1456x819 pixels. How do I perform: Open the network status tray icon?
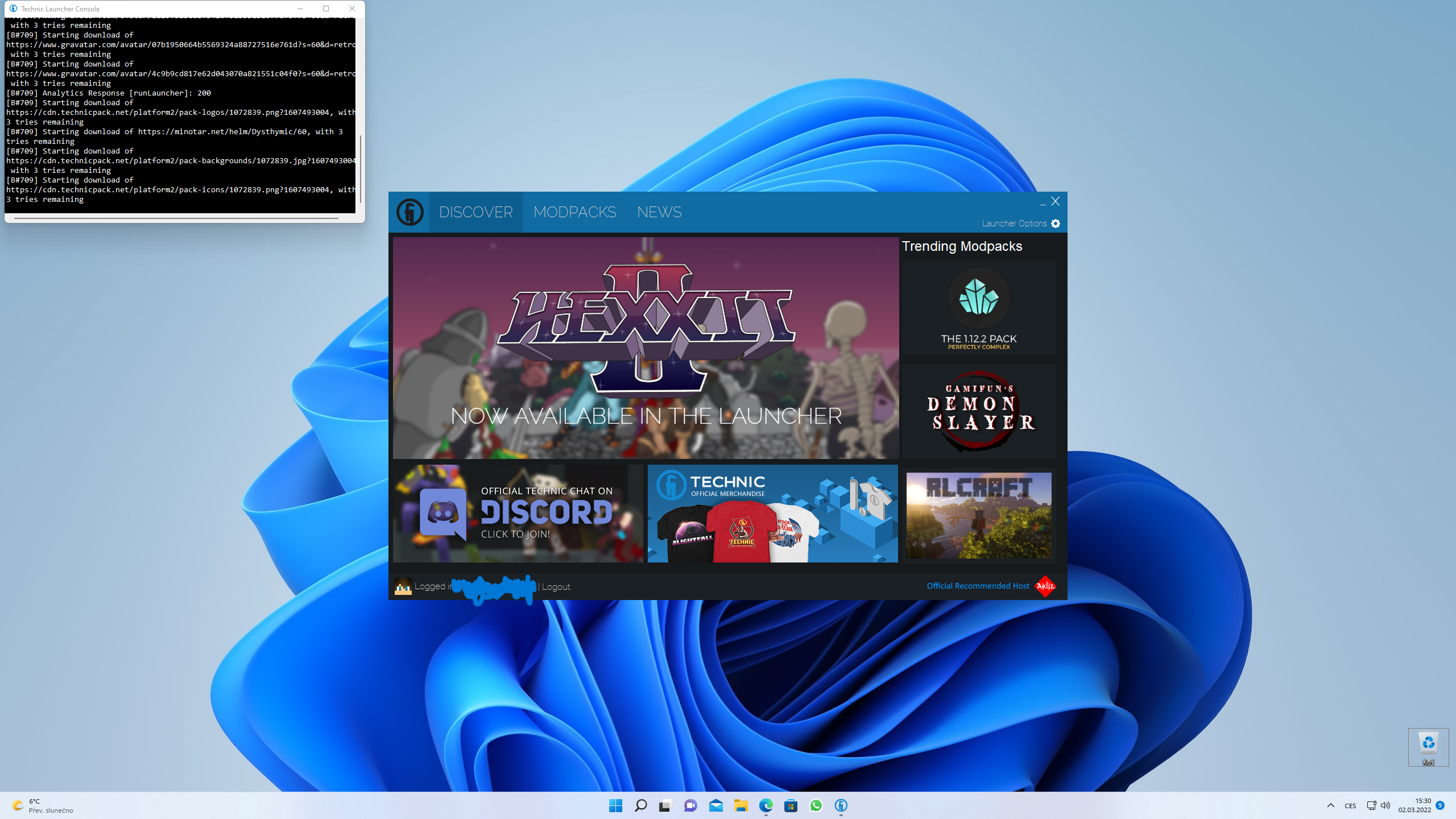pos(1371,805)
